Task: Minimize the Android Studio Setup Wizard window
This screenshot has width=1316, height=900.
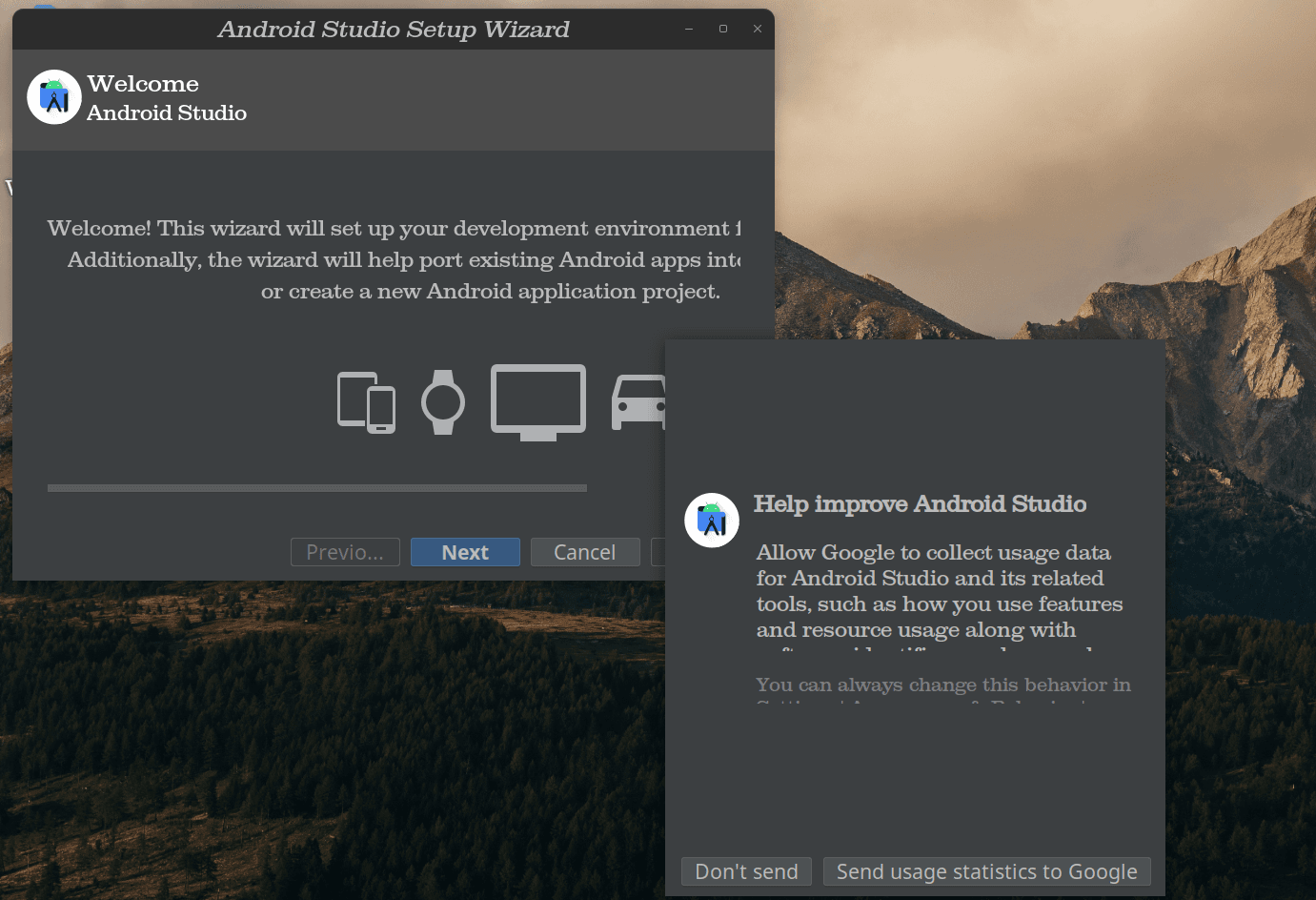Action: [689, 29]
